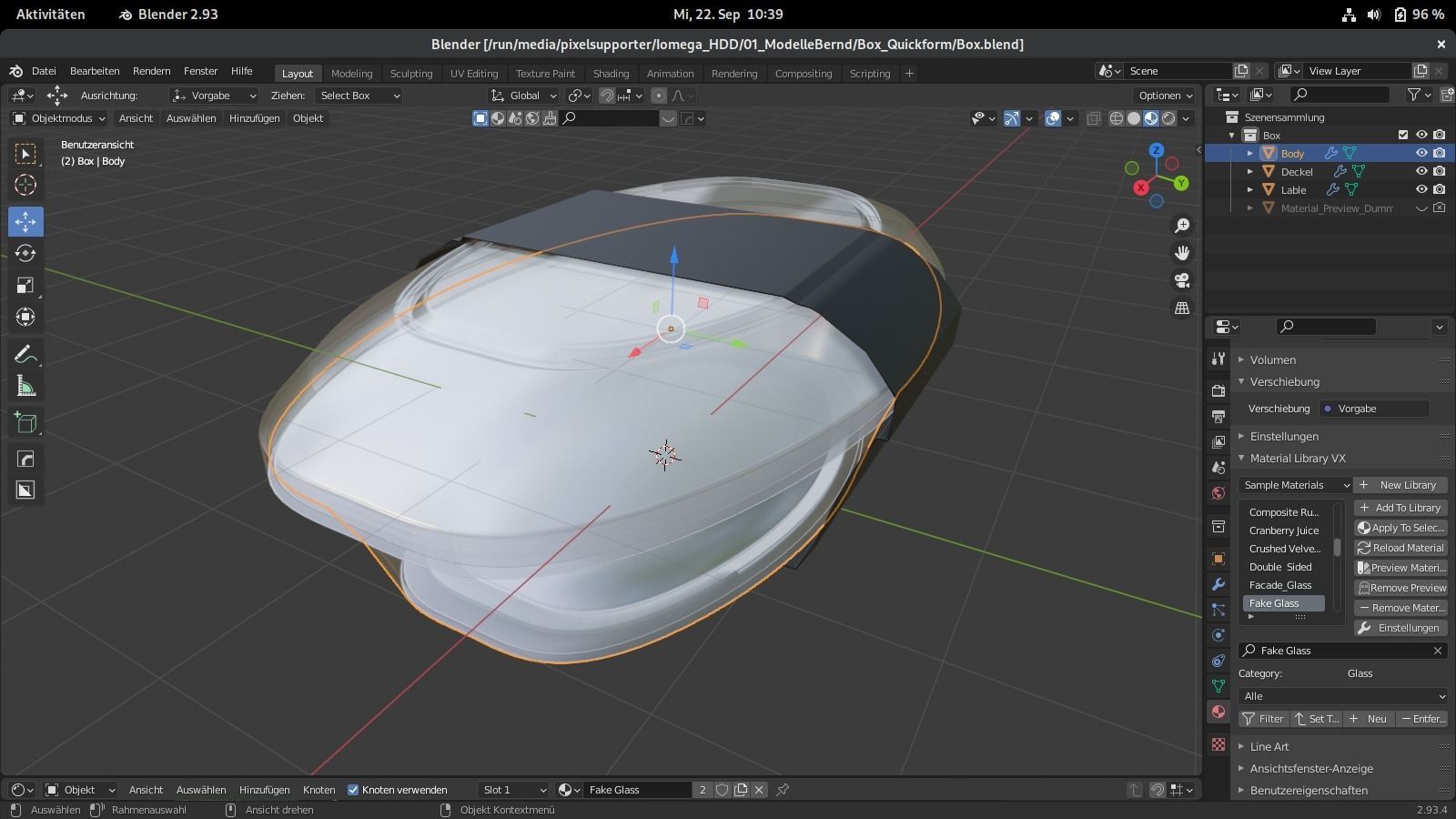Open the Modifier properties wrench tab
This screenshot has height=819, width=1456.
click(1218, 584)
